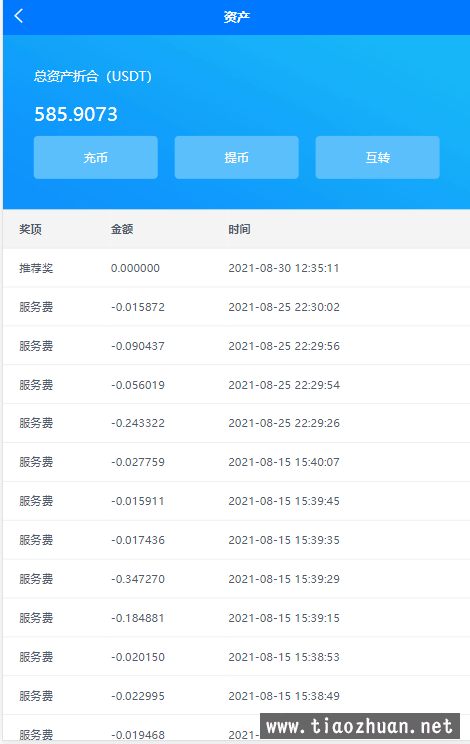Click timestamp 2021-08-15 15:38:53
The image size is (470, 744).
[284, 657]
